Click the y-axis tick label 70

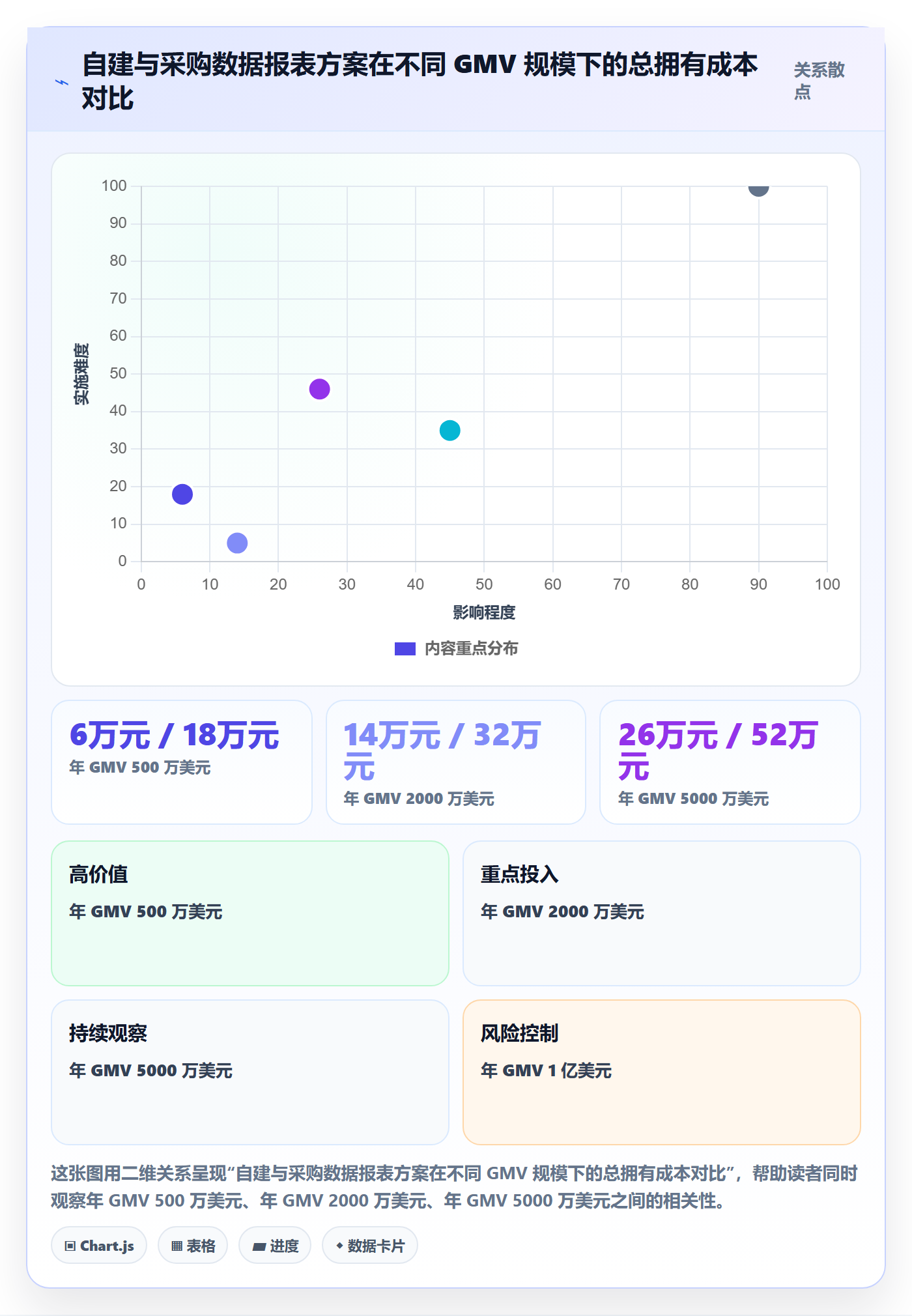(118, 298)
